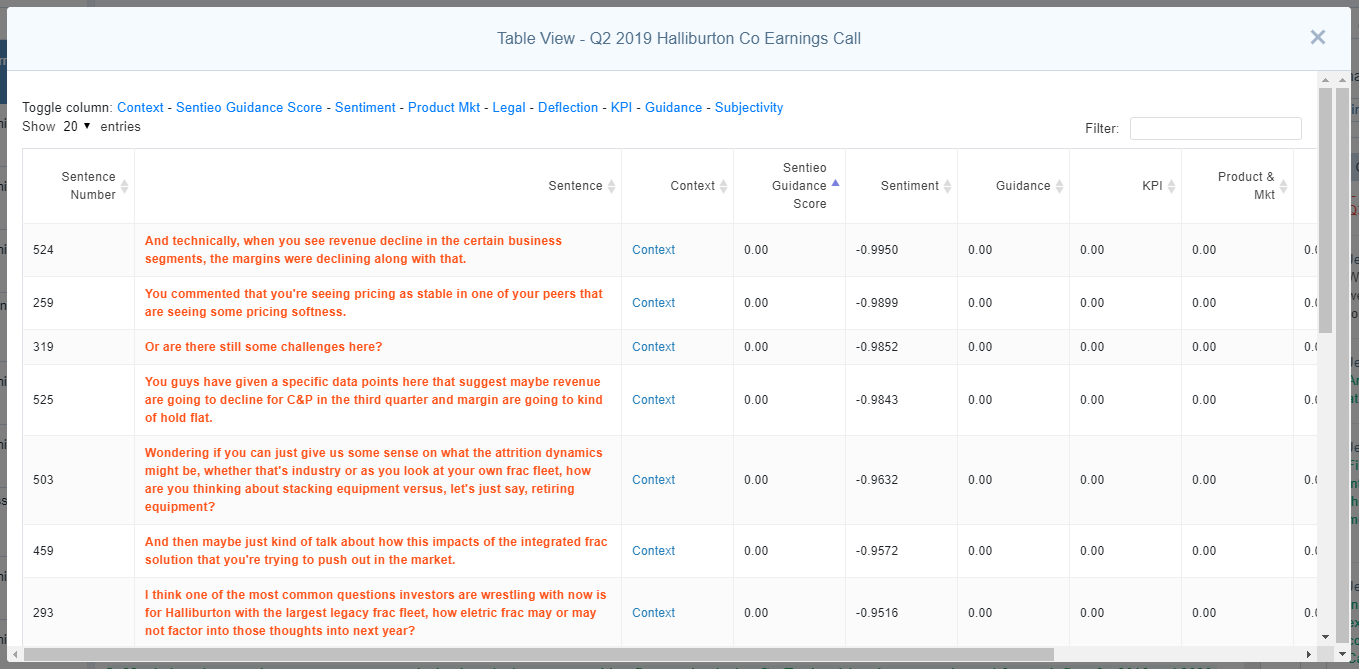1359x669 pixels.
Task: Click sentence starting 'I think one of the most common'
Action: 376,613
